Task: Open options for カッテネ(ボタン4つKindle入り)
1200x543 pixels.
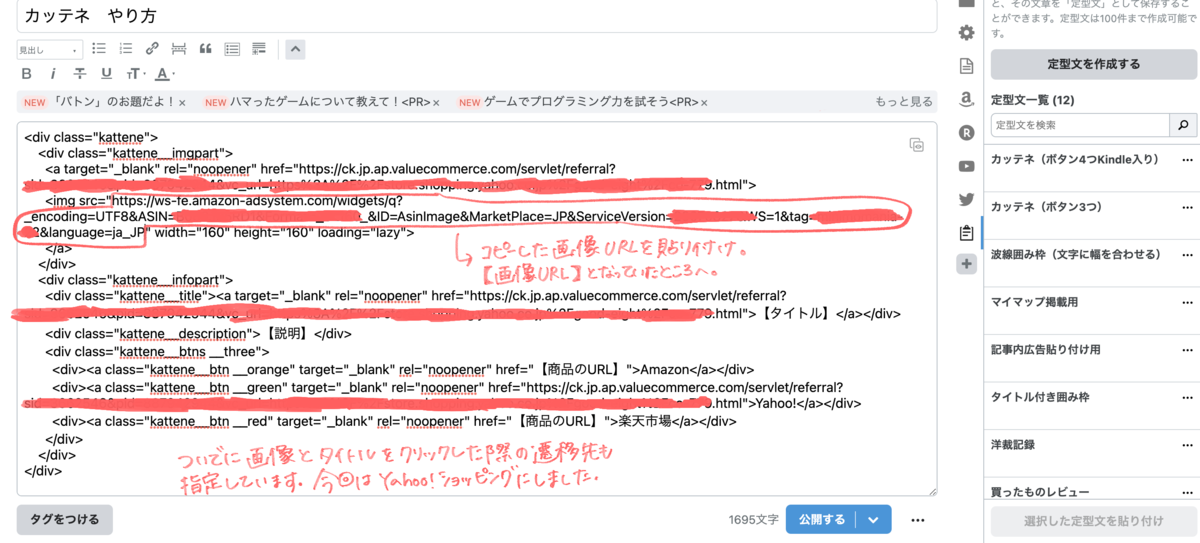Action: (1188, 160)
